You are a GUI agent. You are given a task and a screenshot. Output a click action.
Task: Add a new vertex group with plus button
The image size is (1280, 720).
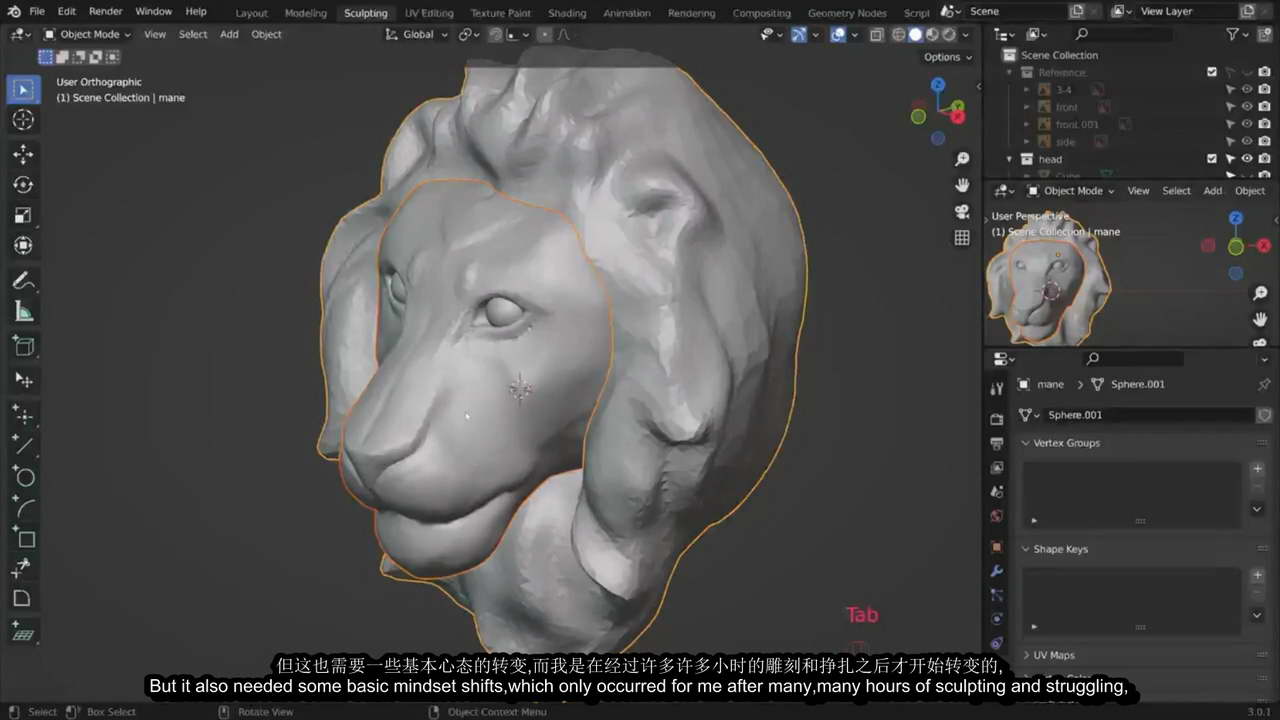coord(1258,469)
